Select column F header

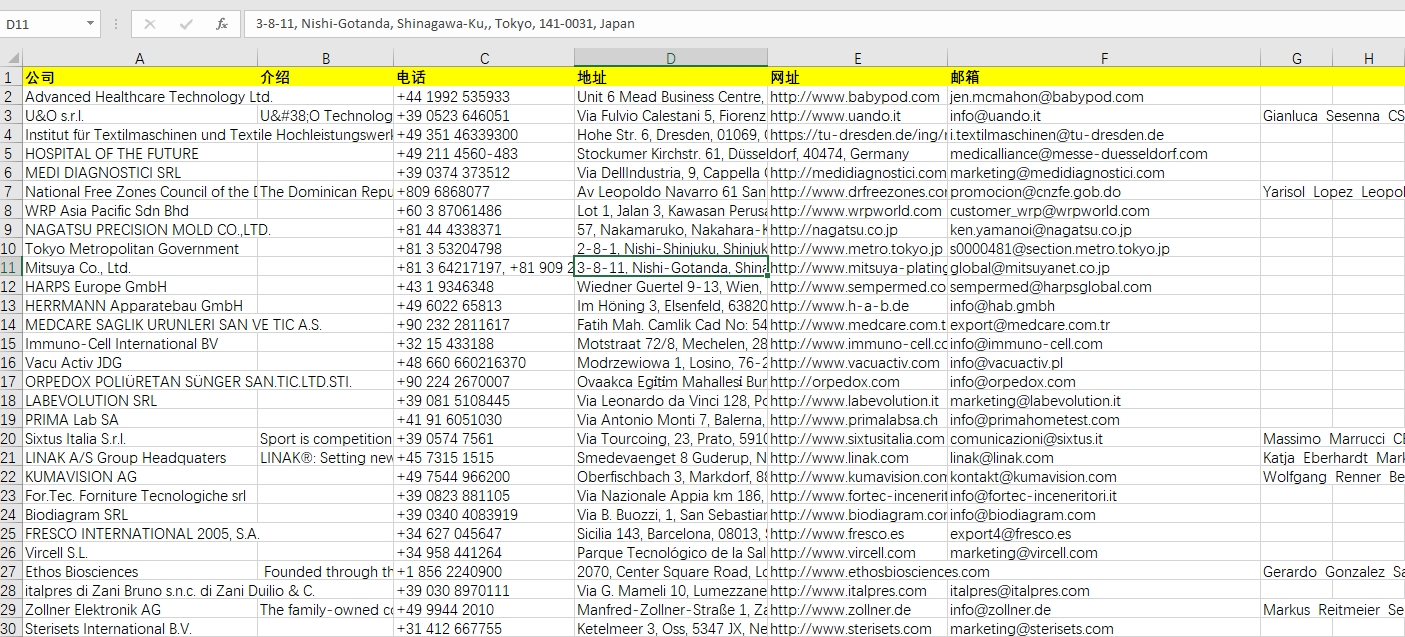tap(1104, 58)
